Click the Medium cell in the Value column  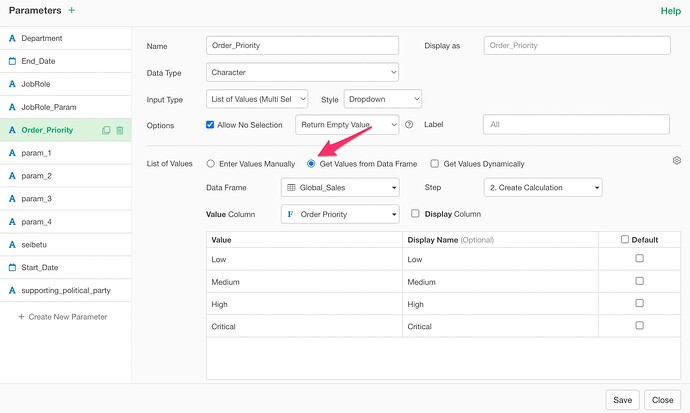click(x=304, y=281)
